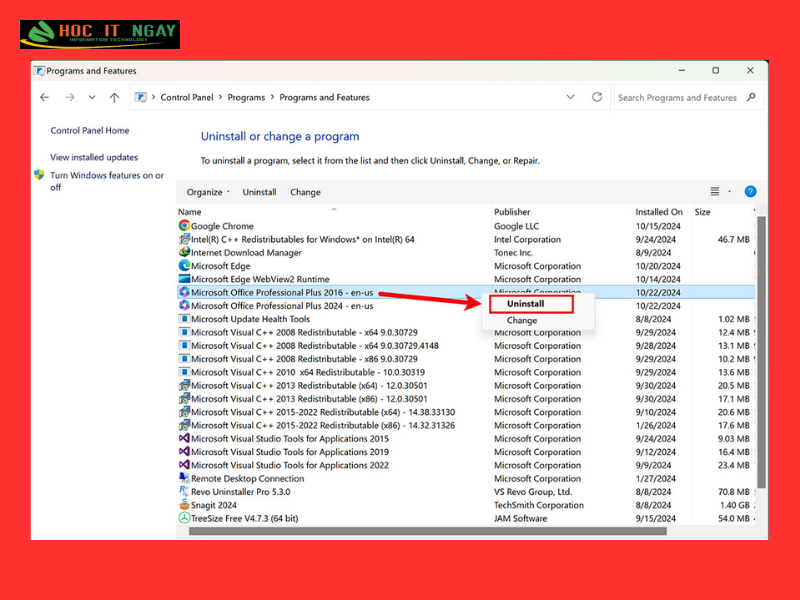The width and height of the screenshot is (800, 600).
Task: Click the Visual Studio Tools 2015 icon
Action: (x=184, y=438)
